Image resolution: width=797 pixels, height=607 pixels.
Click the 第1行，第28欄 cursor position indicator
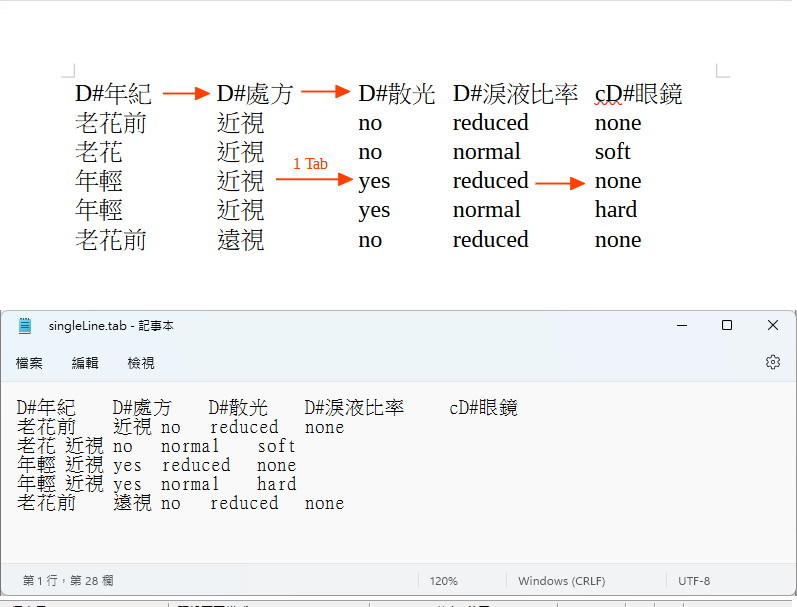coord(68,581)
